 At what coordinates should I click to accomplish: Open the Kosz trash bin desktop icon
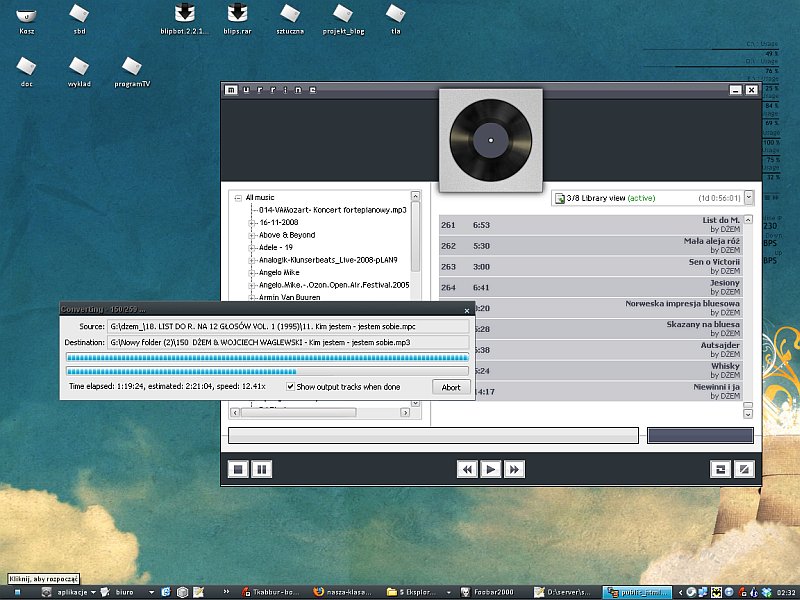(27, 17)
